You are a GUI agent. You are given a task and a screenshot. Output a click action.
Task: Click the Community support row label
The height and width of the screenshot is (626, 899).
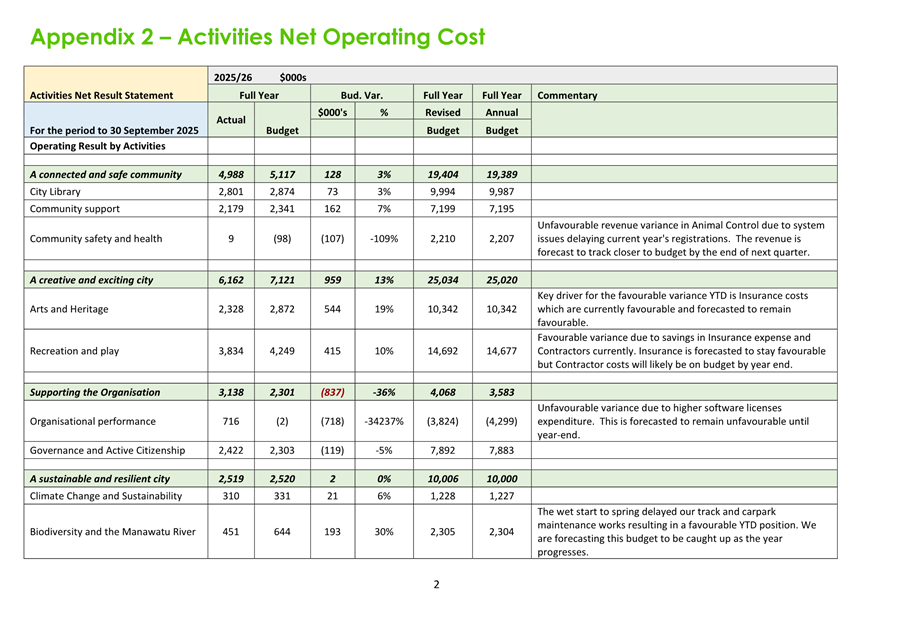coord(74,209)
